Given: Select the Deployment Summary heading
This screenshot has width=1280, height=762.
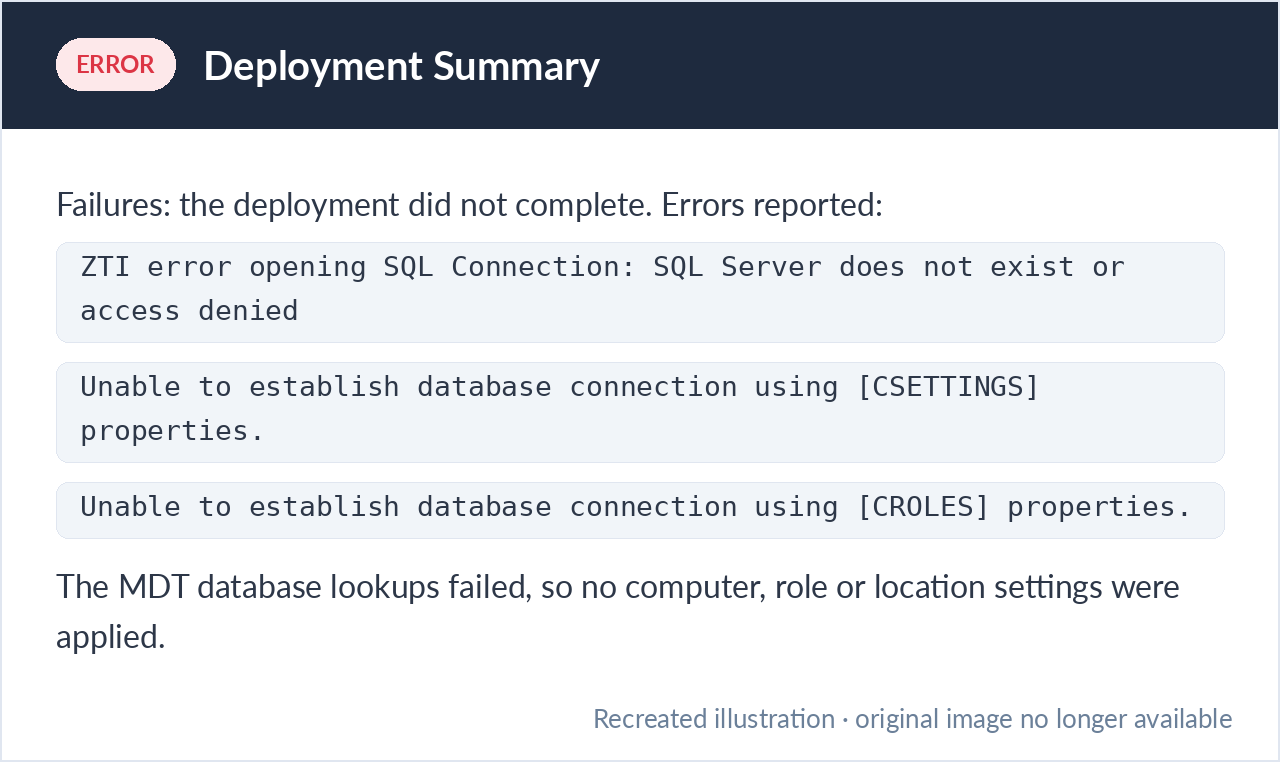Looking at the screenshot, I should pyautogui.click(x=401, y=66).
